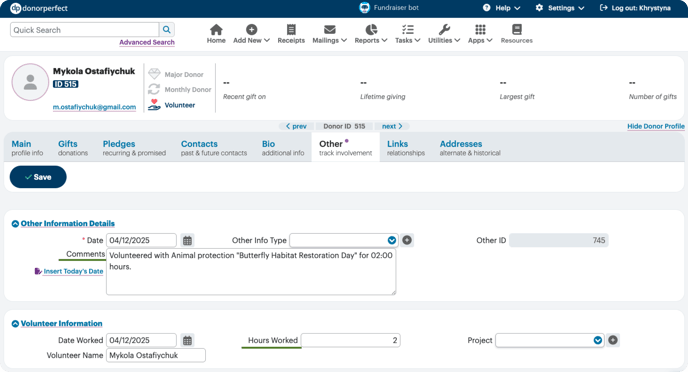Switch to the Contacts tab
This screenshot has height=372, width=688.
point(214,148)
